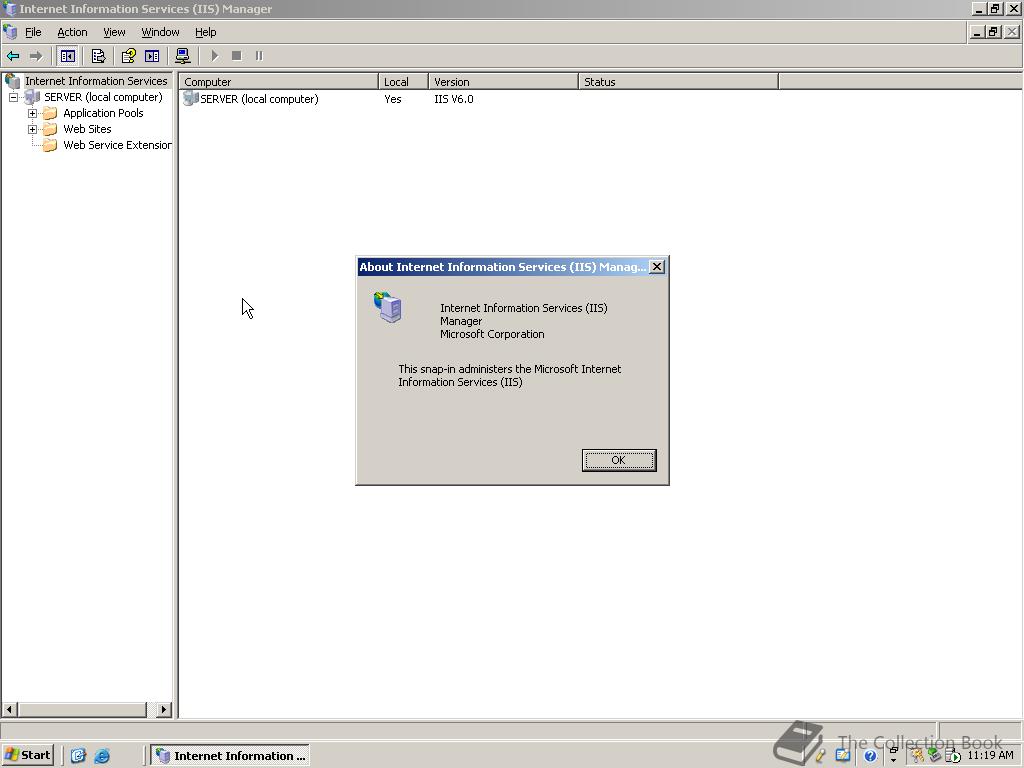Screen dimensions: 1024x768
Task: Go forward using the toolbar Forward arrow
Action: pyautogui.click(x=36, y=56)
